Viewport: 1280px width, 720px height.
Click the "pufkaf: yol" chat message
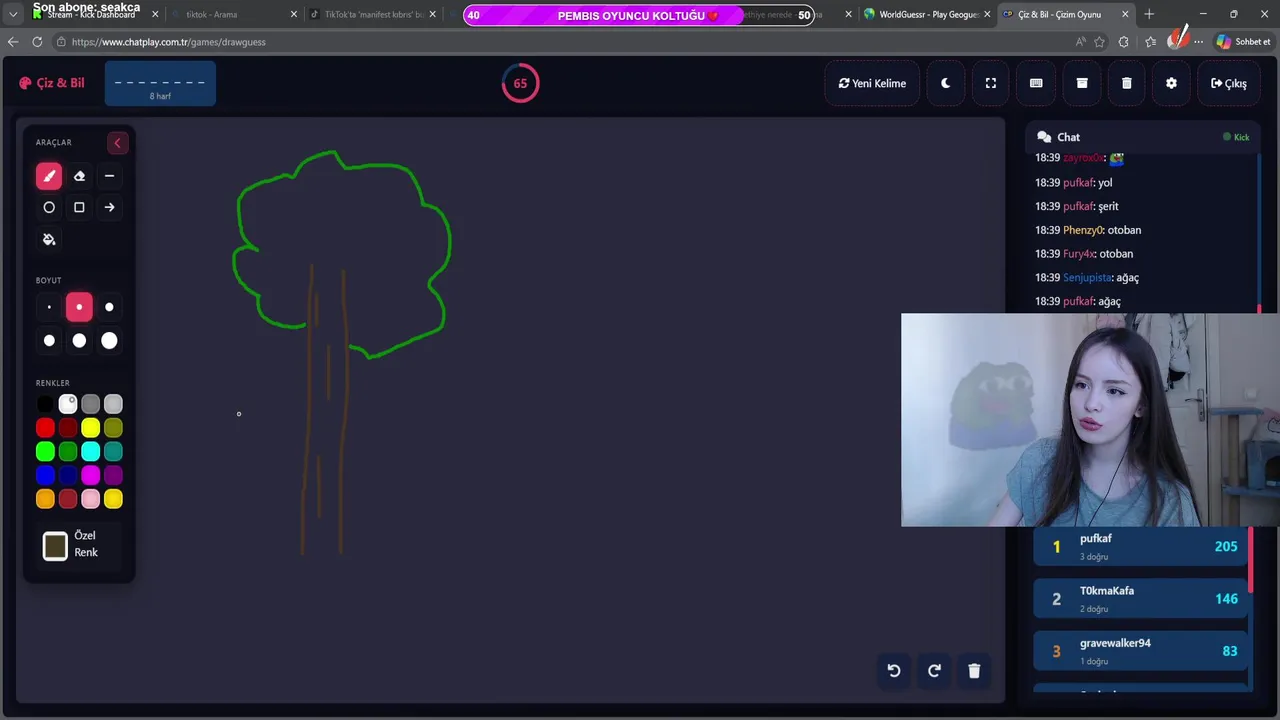point(1073,183)
